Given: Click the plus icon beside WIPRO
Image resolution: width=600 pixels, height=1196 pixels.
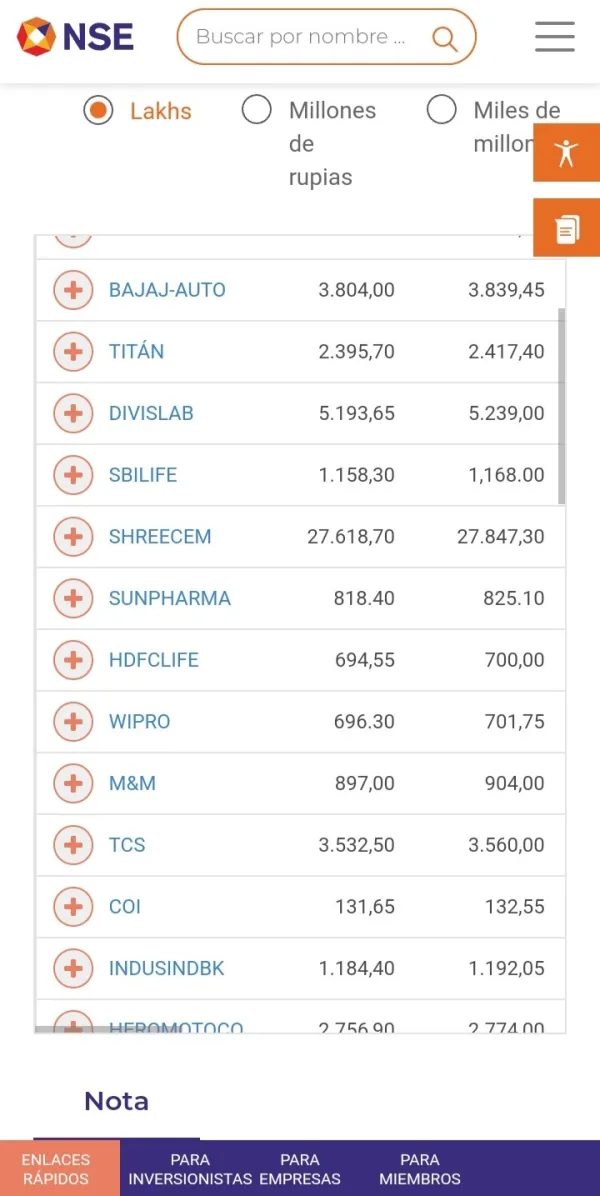Looking at the screenshot, I should click(73, 722).
